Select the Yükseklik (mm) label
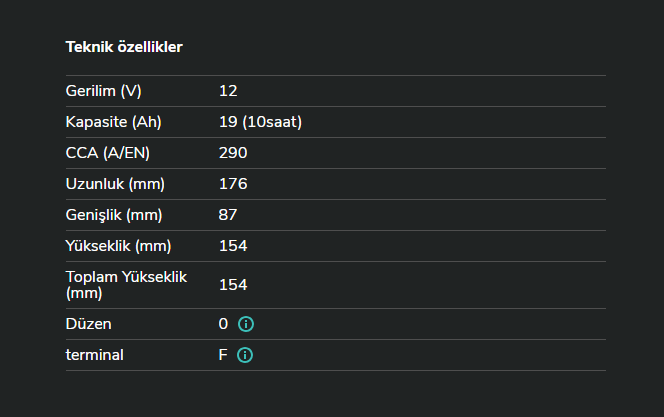Image resolution: width=664 pixels, height=417 pixels. (x=118, y=246)
